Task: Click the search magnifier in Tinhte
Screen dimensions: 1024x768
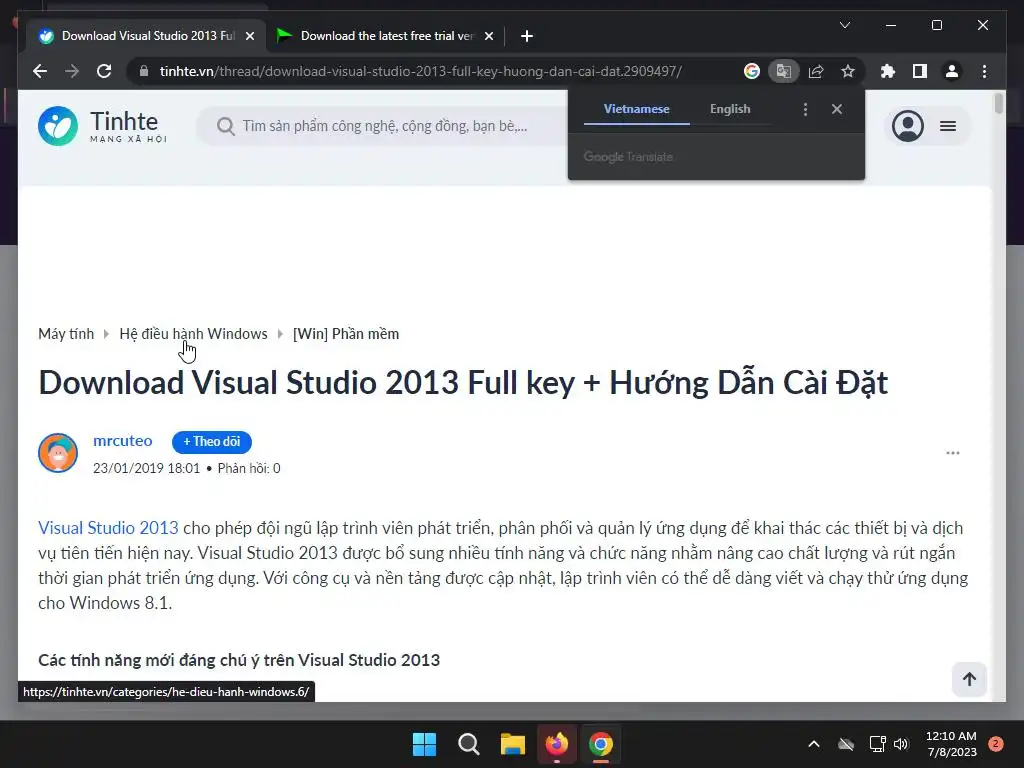Action: 225,126
